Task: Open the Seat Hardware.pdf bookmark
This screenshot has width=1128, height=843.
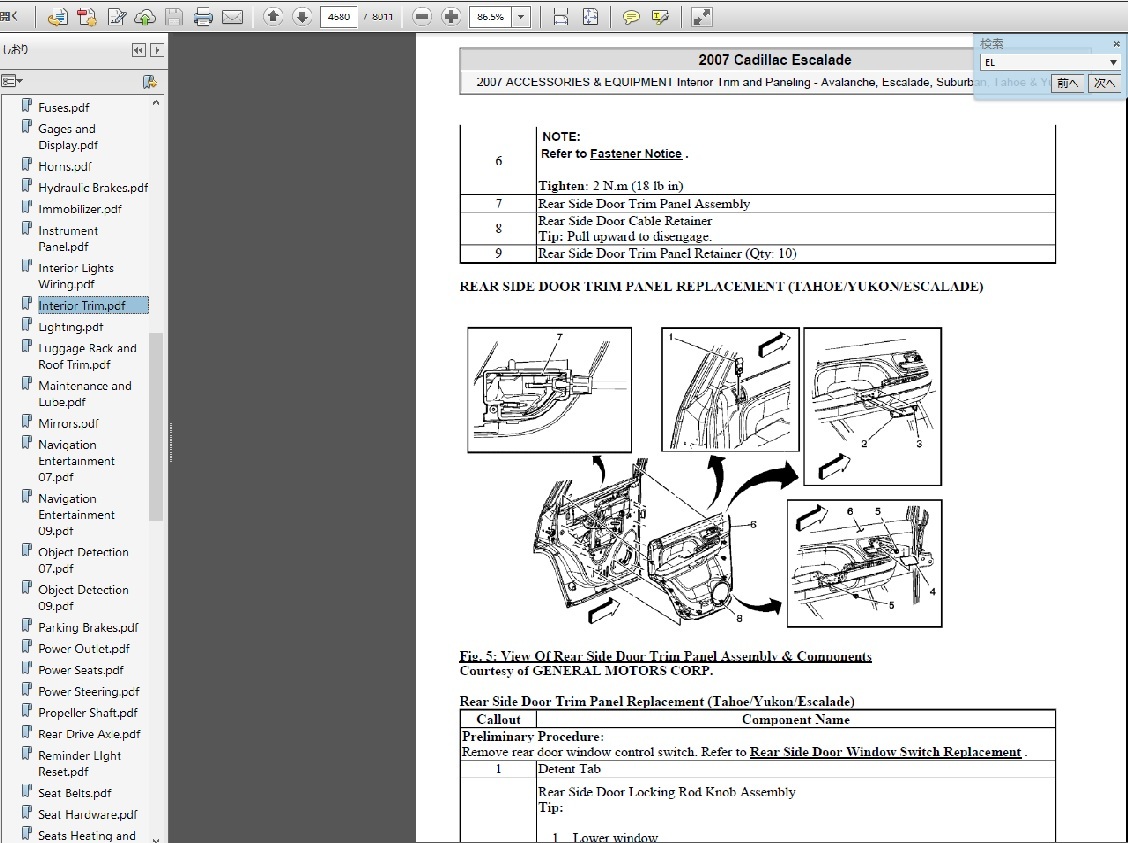Action: 88,814
